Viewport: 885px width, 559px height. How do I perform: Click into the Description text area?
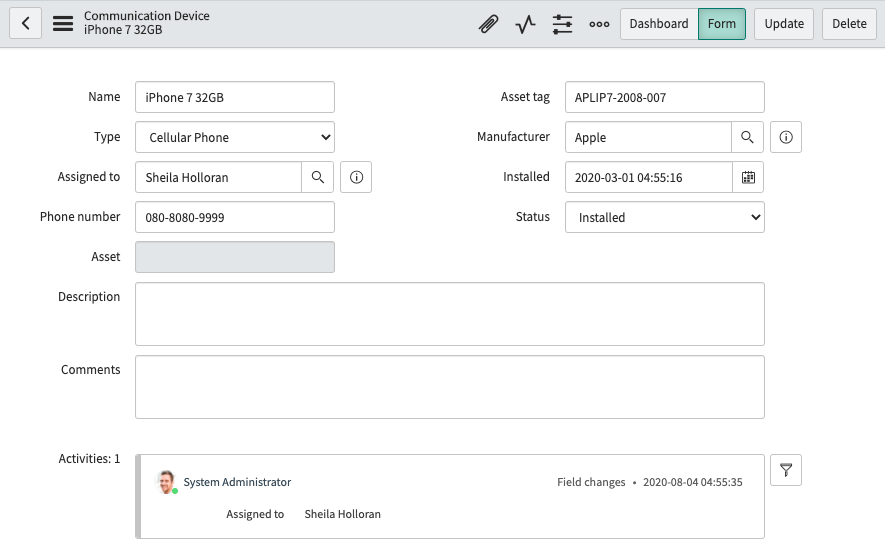(x=450, y=314)
